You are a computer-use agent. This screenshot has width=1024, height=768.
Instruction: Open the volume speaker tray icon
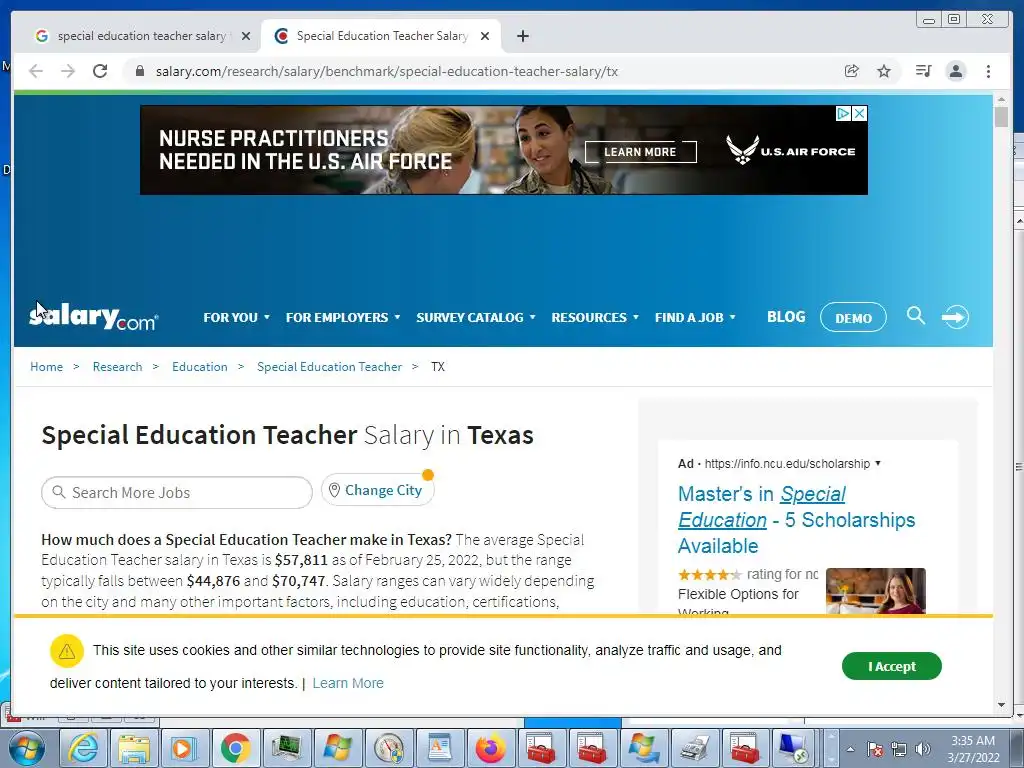[x=923, y=749]
